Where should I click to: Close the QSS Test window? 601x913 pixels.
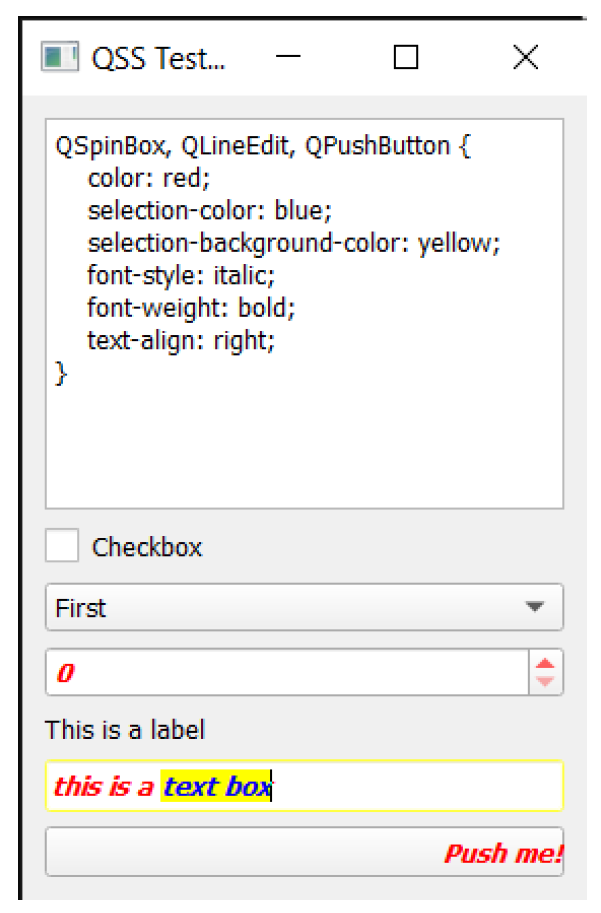525,57
